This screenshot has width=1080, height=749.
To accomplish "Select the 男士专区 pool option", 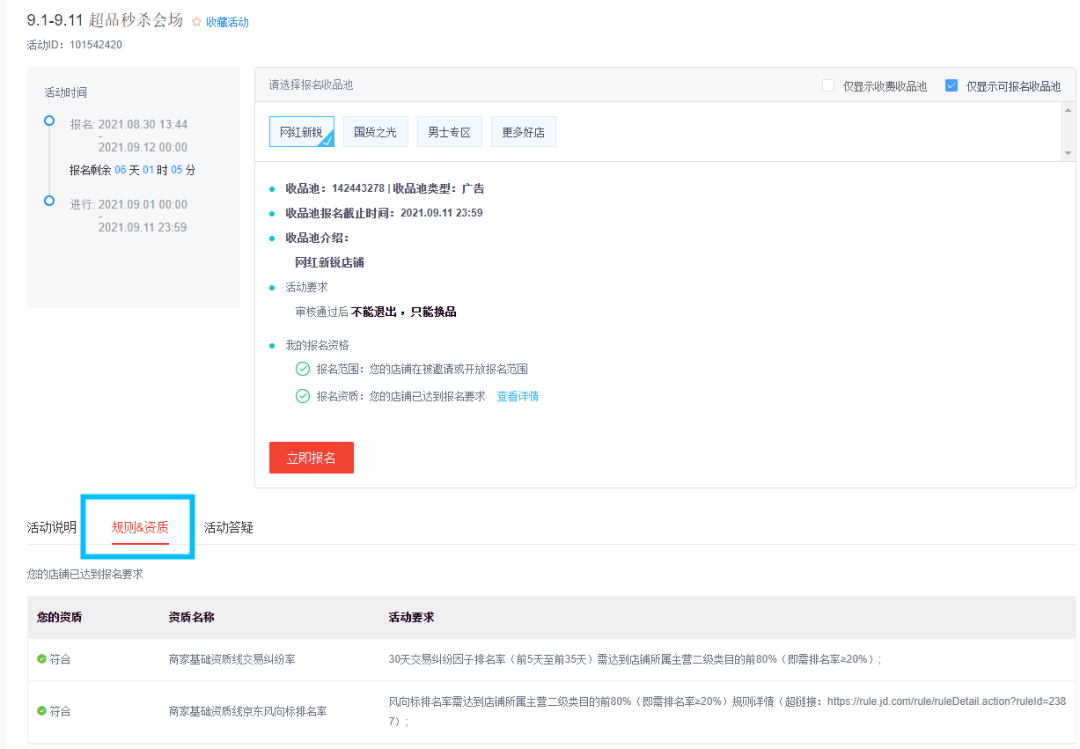I will [x=449, y=132].
